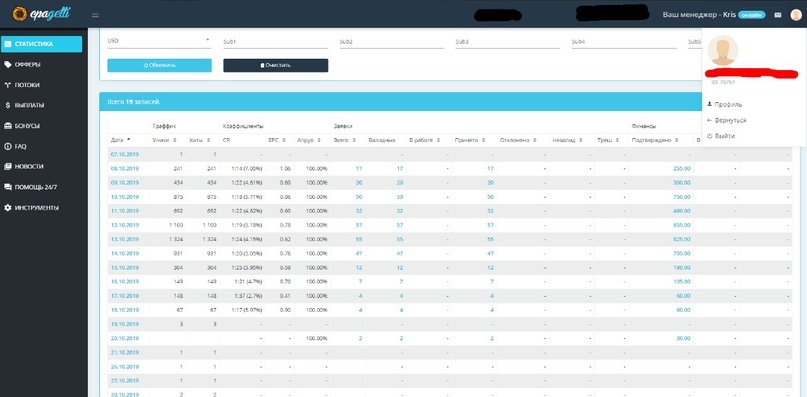Expand the USD currency dropdown
The height and width of the screenshot is (397, 807).
(159, 41)
